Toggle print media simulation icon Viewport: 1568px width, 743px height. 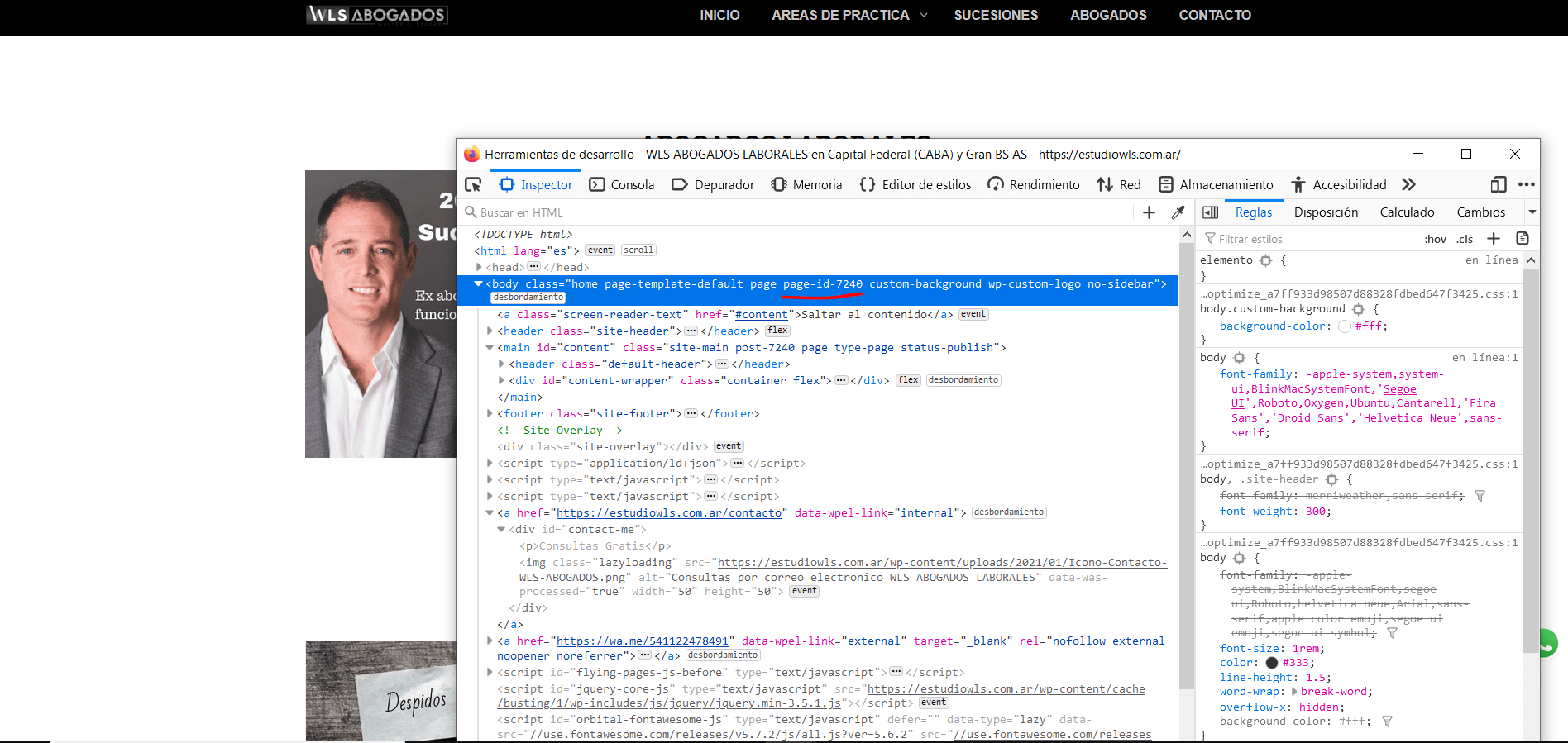point(1522,239)
